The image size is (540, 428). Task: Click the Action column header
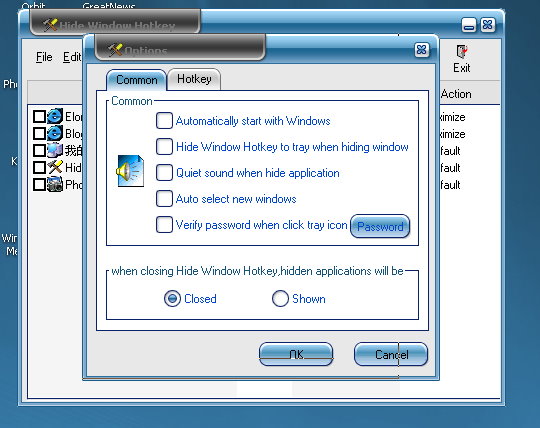click(x=456, y=94)
